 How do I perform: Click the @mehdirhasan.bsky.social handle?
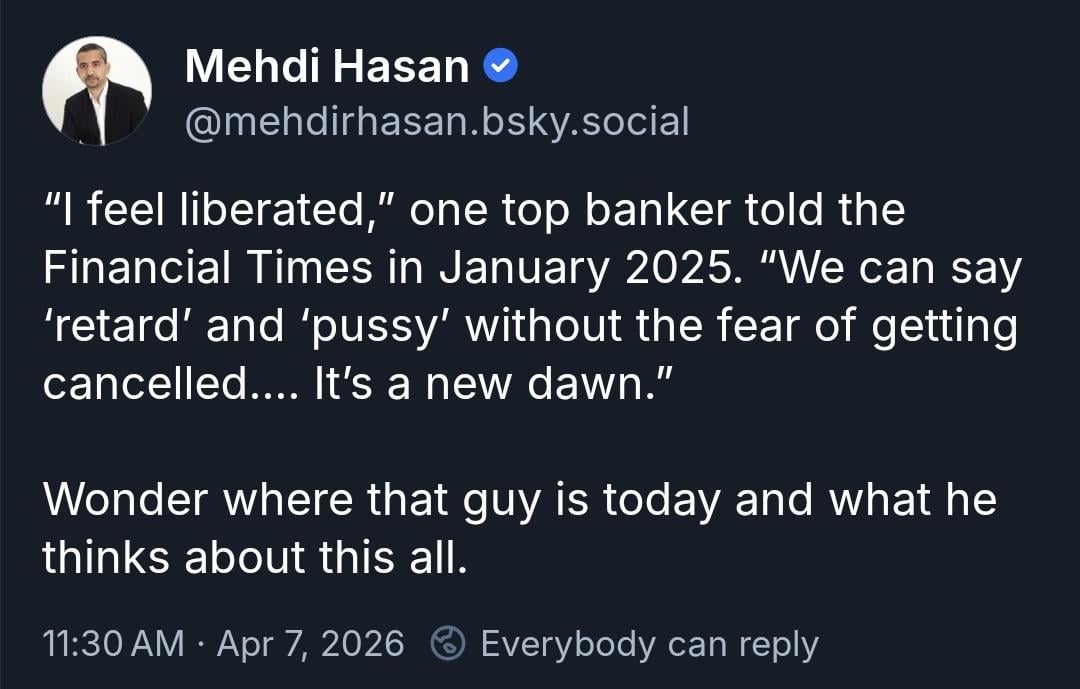[x=437, y=122]
